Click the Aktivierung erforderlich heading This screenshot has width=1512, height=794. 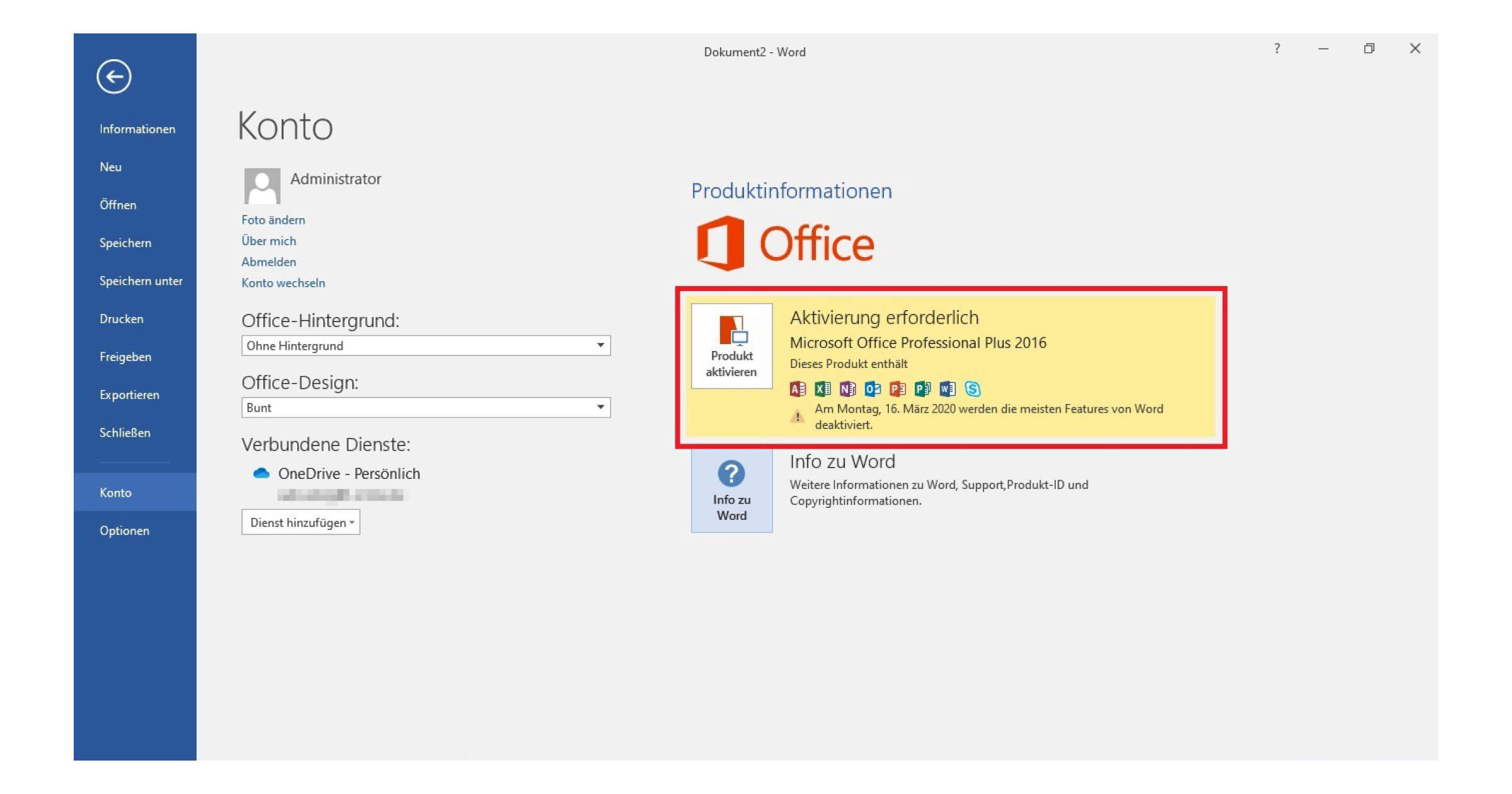point(885,318)
